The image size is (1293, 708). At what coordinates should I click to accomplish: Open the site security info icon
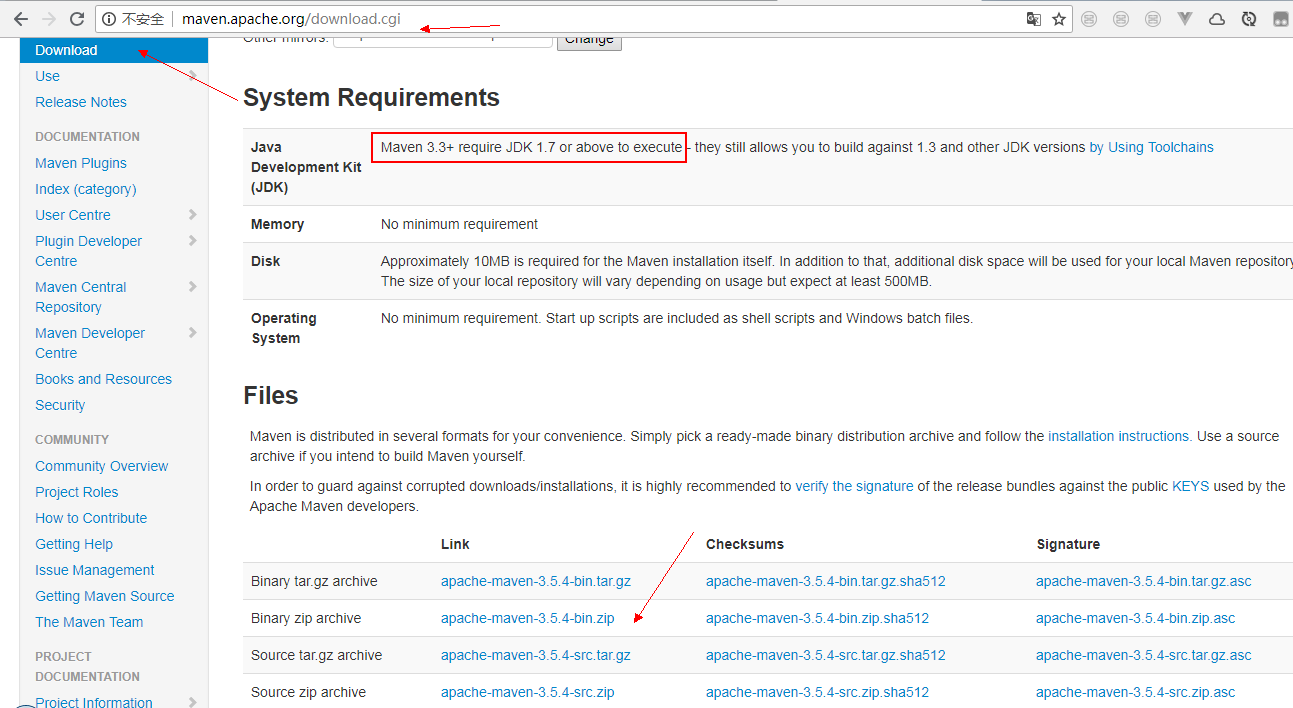coord(109,19)
